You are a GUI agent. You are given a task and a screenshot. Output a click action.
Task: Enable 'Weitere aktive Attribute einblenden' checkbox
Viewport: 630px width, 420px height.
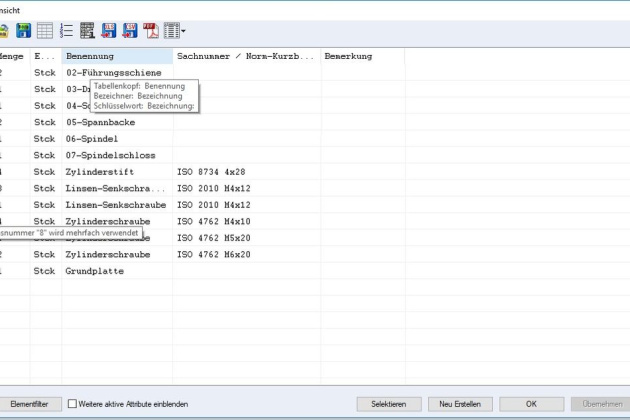pyautogui.click(x=73, y=403)
